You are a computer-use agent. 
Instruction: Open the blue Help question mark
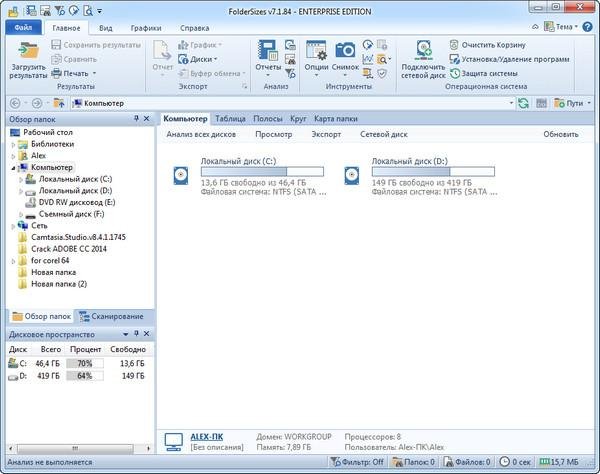(x=587, y=27)
